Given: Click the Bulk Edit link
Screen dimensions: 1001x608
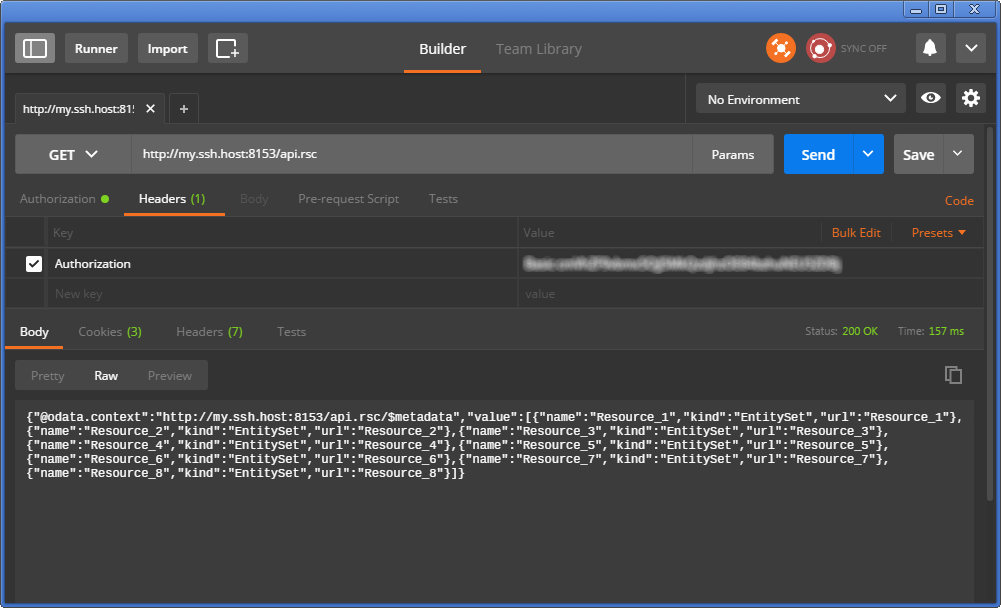Looking at the screenshot, I should tap(856, 232).
